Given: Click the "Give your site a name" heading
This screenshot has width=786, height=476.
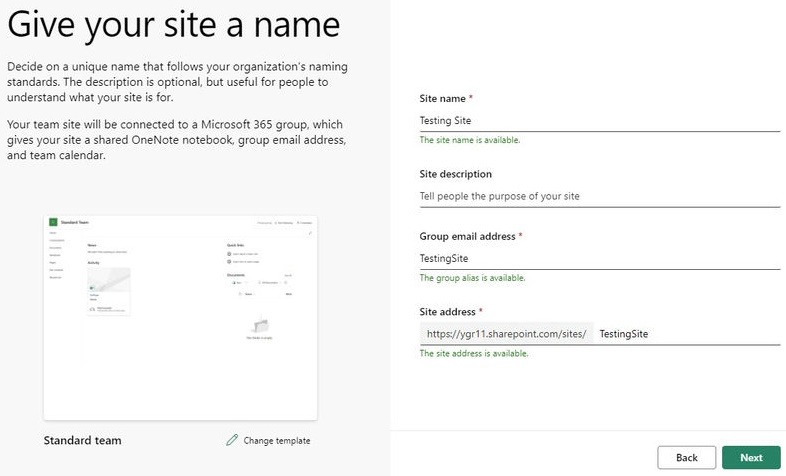Looking at the screenshot, I should [174, 23].
